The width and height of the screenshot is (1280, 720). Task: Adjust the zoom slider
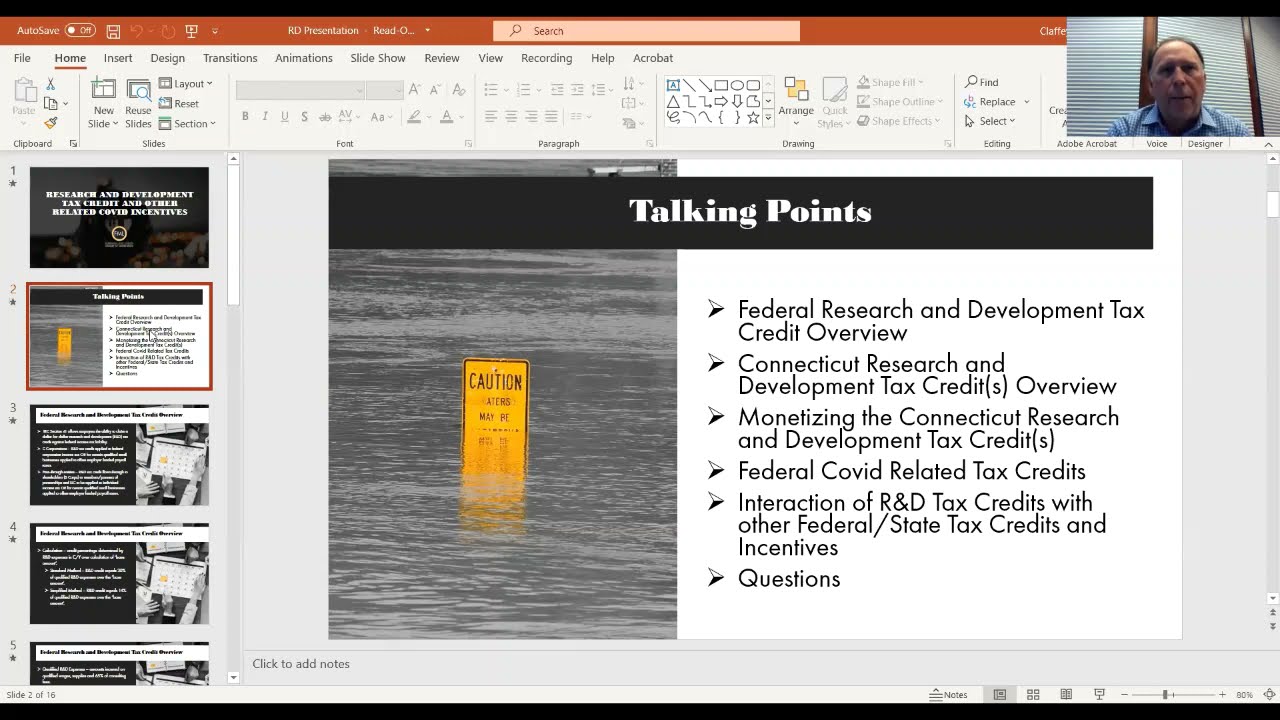click(x=1165, y=695)
